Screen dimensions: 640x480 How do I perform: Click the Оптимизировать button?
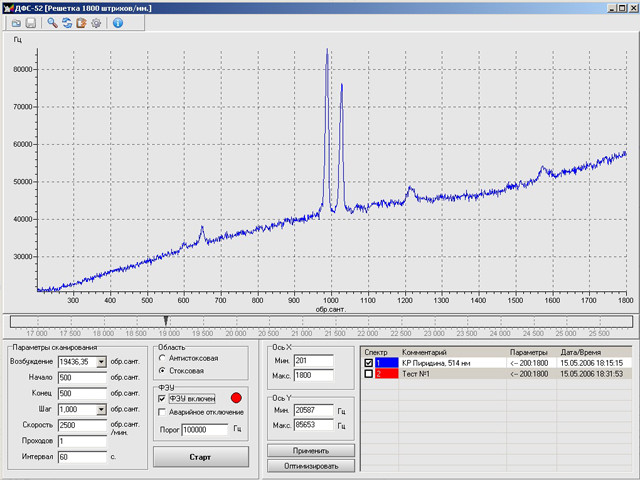click(309, 466)
